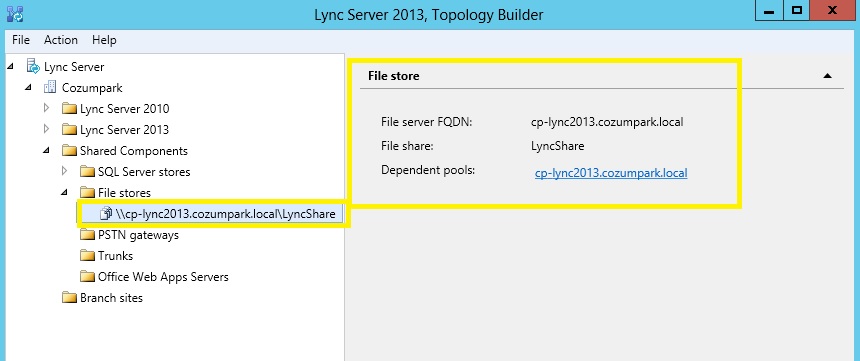860x361 pixels.
Task: Collapse the File stores node
Action: click(x=65, y=193)
